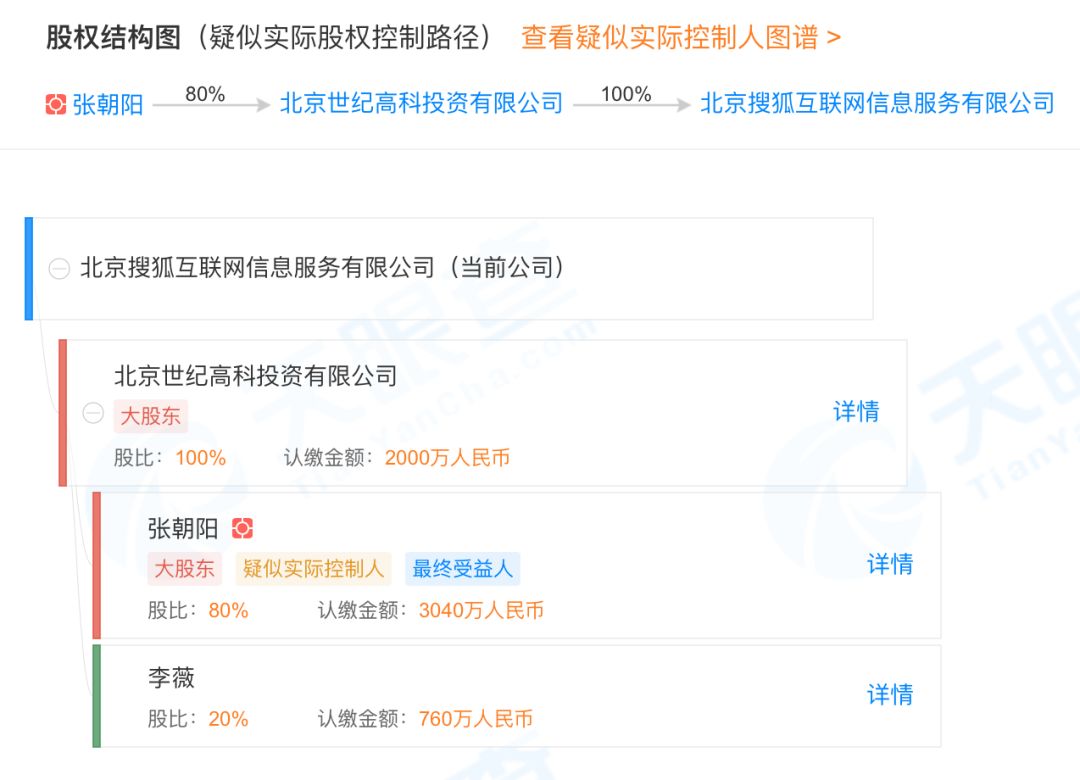Click 大股东 tag under 张朝阳
Viewport: 1080px width, 780px height.
pyautogui.click(x=184, y=569)
